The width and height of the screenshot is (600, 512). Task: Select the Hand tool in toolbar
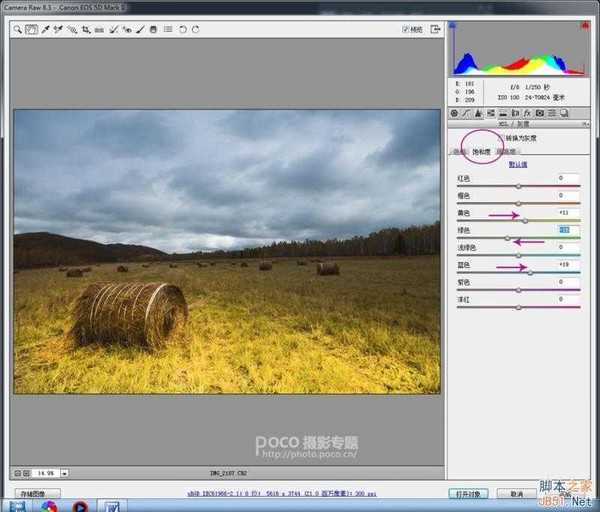tap(31, 30)
